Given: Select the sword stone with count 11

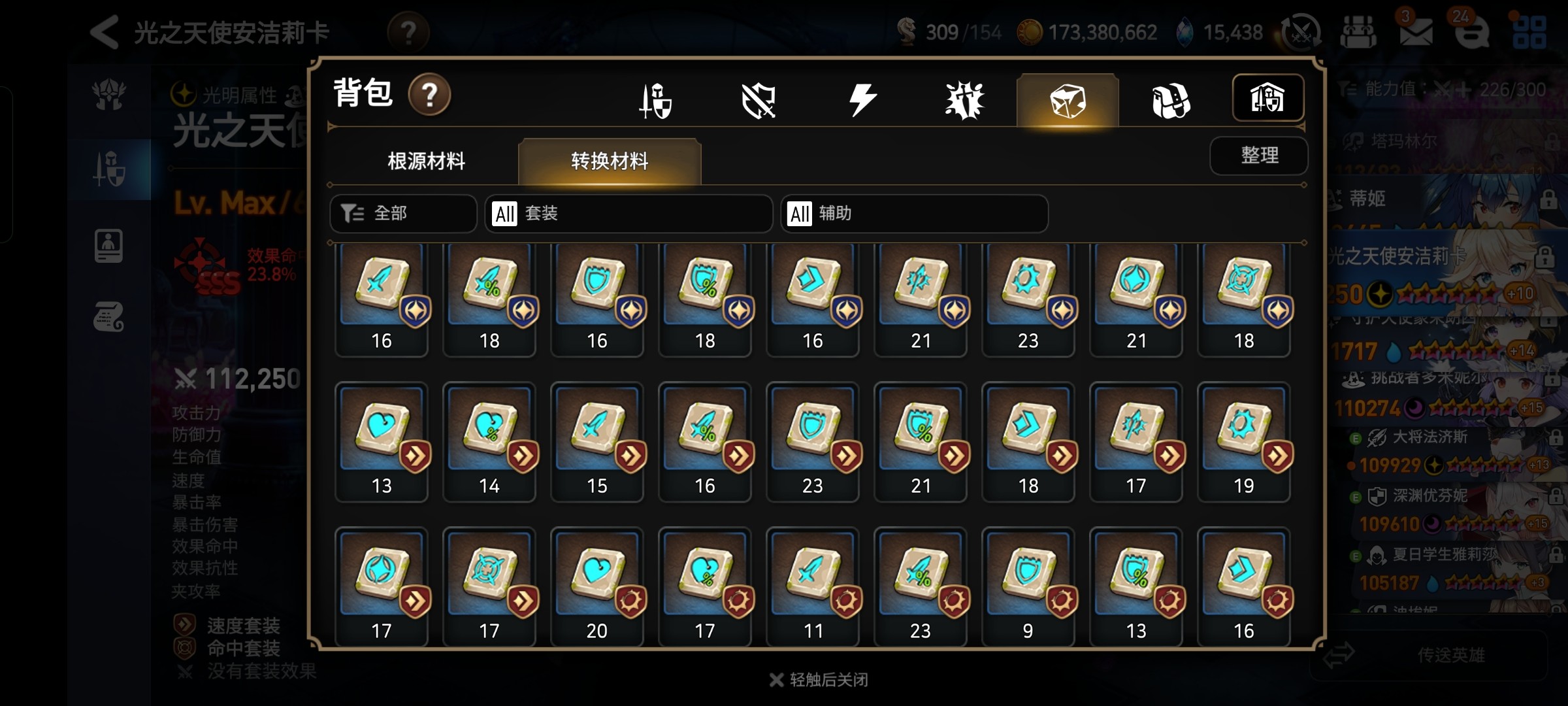Looking at the screenshot, I should point(813,588).
